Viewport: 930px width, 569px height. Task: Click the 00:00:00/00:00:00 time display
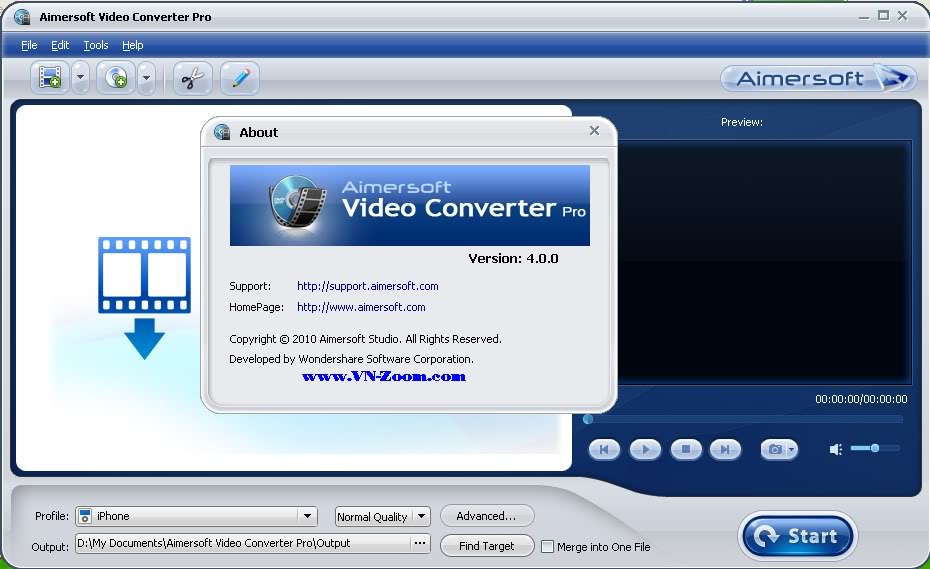(x=861, y=399)
